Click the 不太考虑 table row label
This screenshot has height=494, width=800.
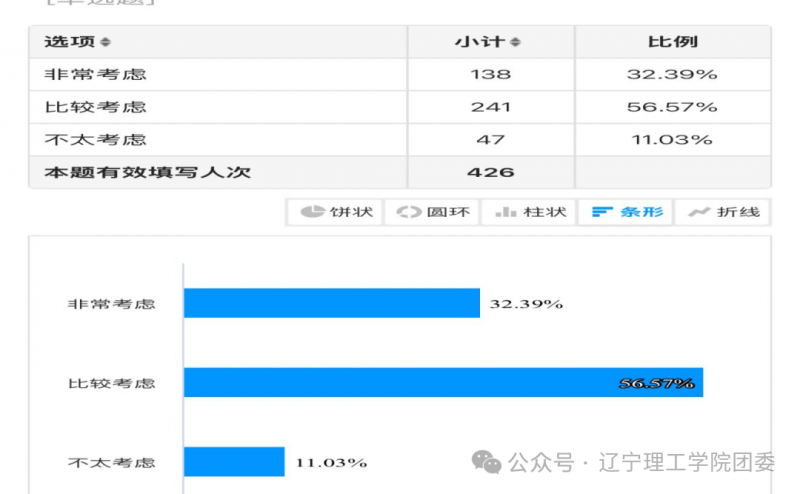(95, 140)
